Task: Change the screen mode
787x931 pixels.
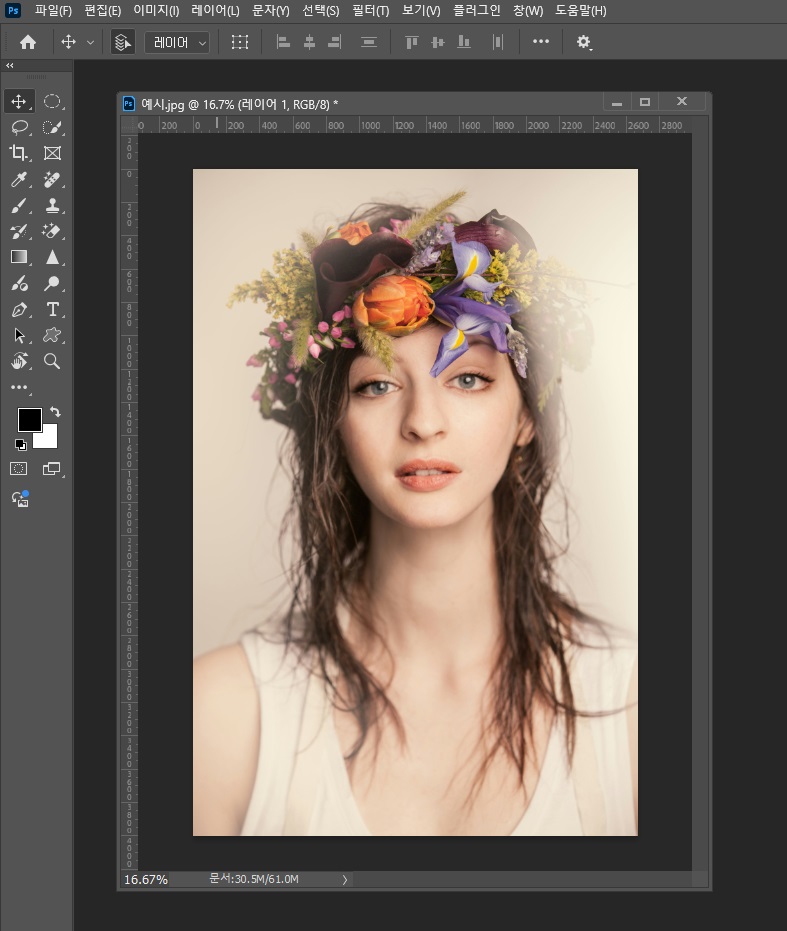Action: [52, 468]
